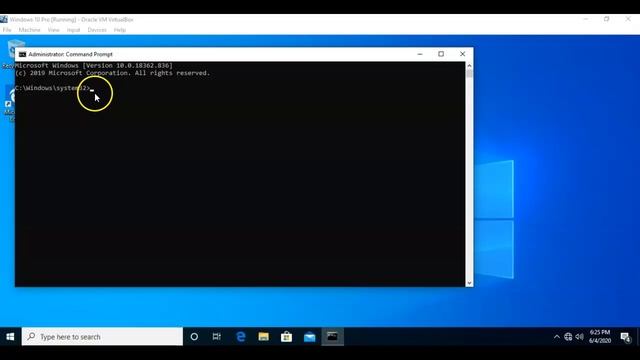The width and height of the screenshot is (640, 360).
Task: Click the VirtualBox window title bar icon
Action: point(4,19)
